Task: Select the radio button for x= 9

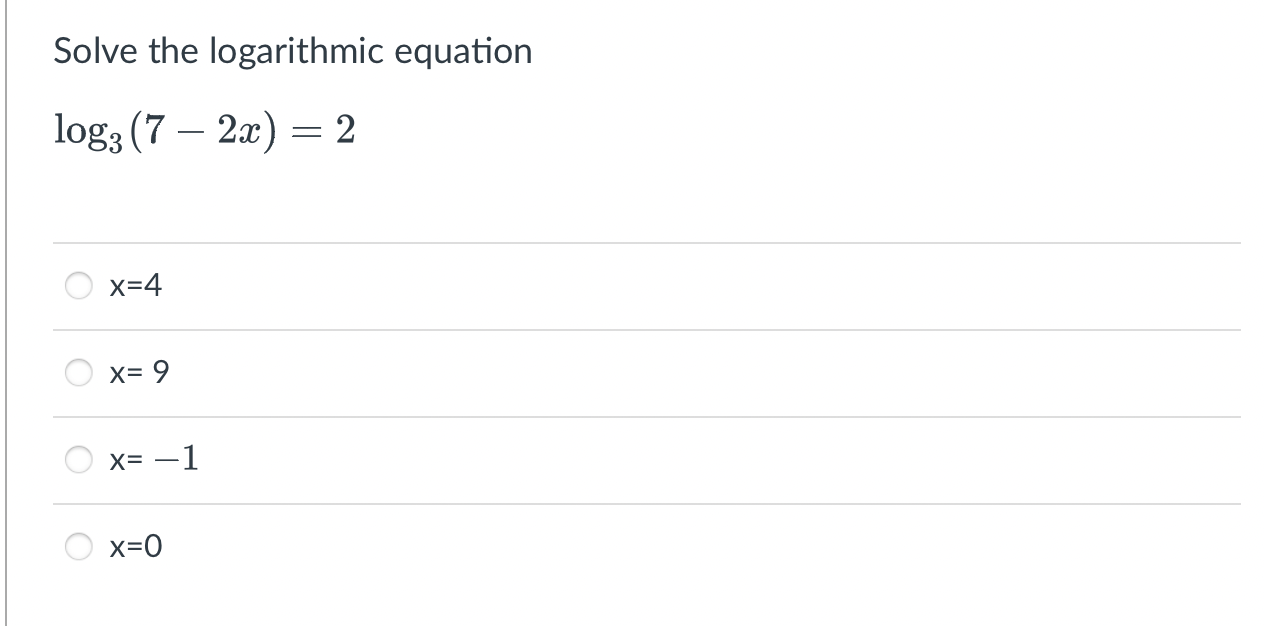Action: pyautogui.click(x=78, y=373)
